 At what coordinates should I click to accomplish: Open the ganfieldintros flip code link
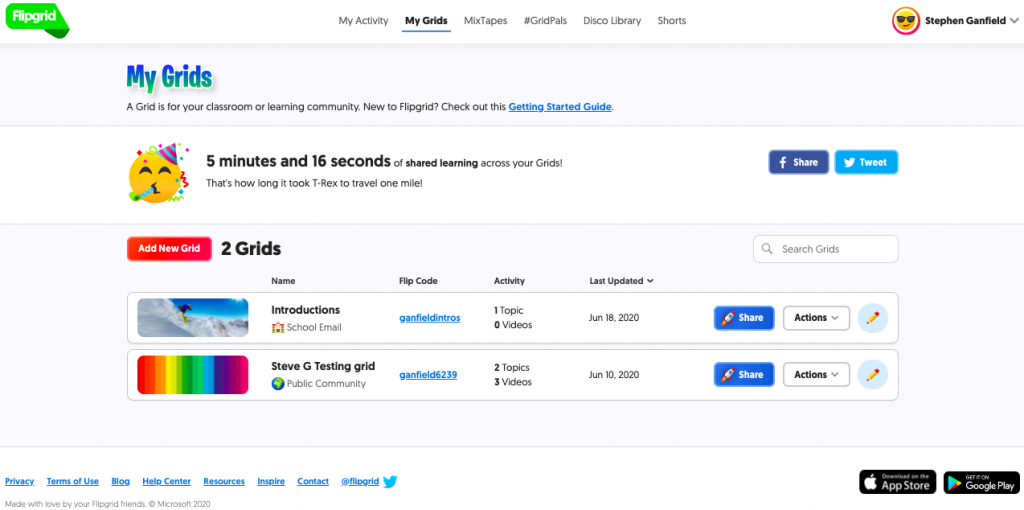tap(429, 318)
